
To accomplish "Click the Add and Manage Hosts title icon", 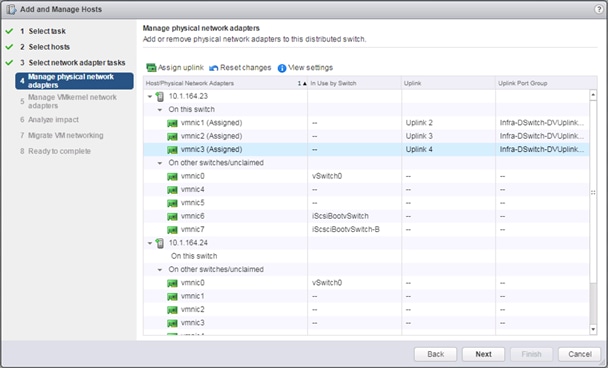I will (x=11, y=9).
